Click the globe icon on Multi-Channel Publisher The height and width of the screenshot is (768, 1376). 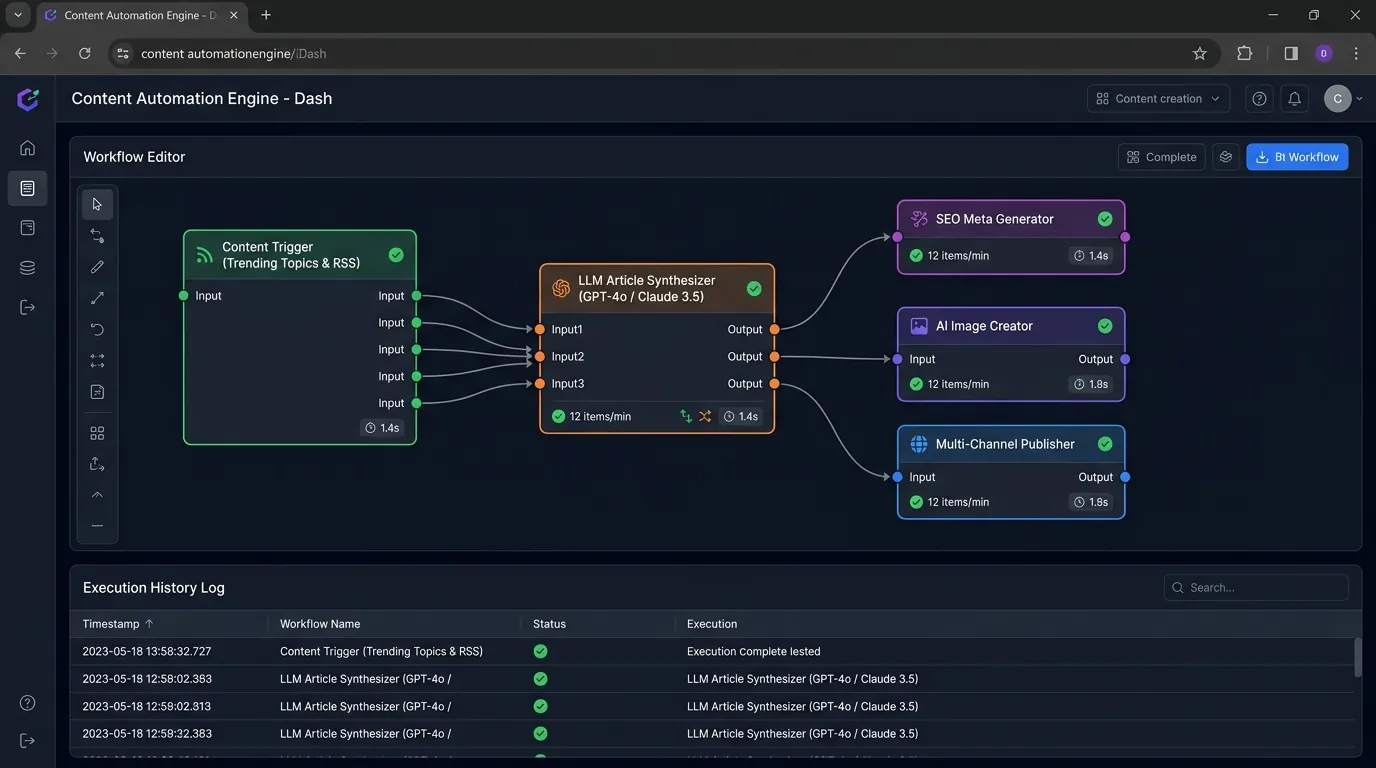point(919,444)
